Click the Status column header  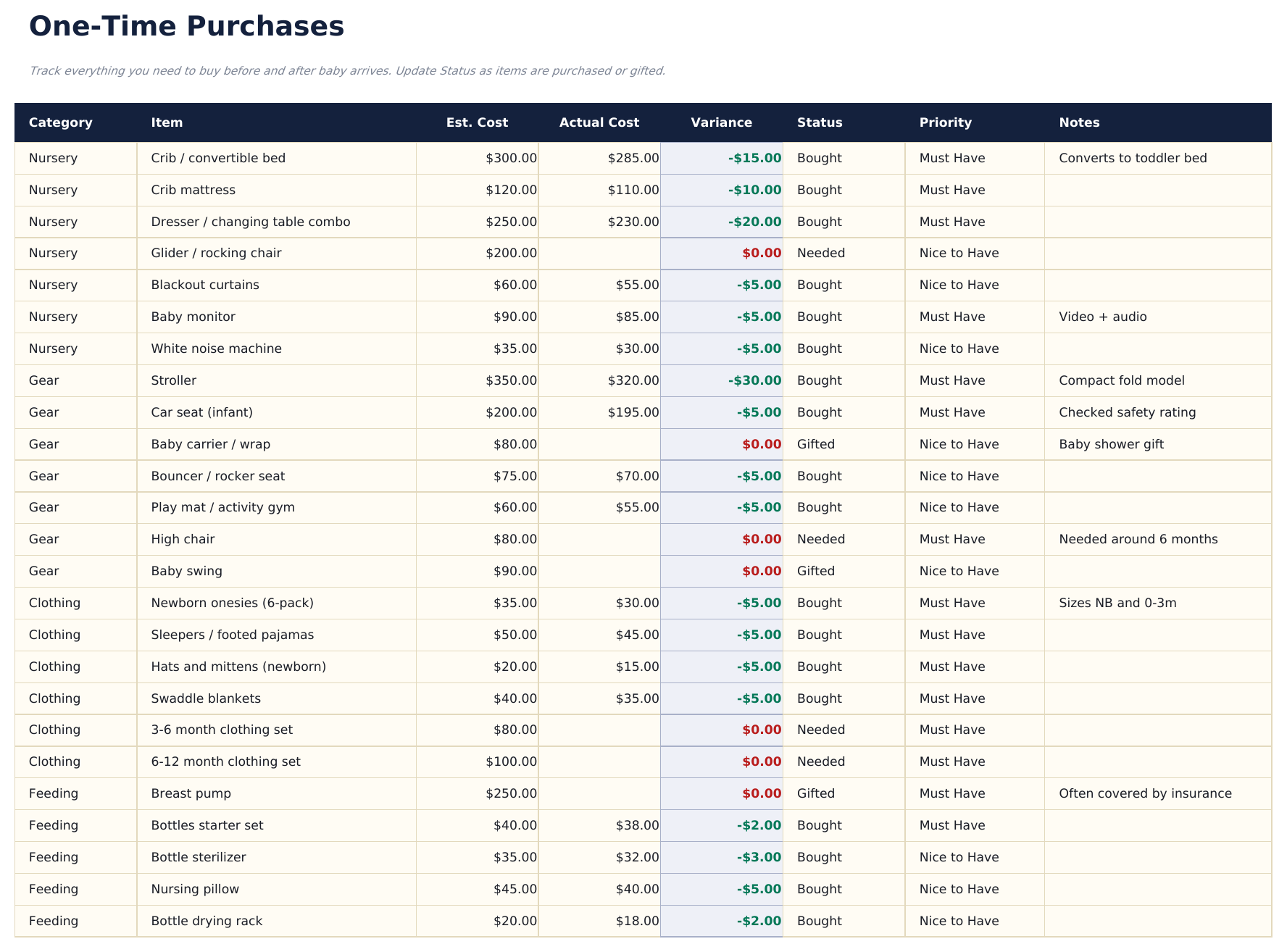point(819,122)
